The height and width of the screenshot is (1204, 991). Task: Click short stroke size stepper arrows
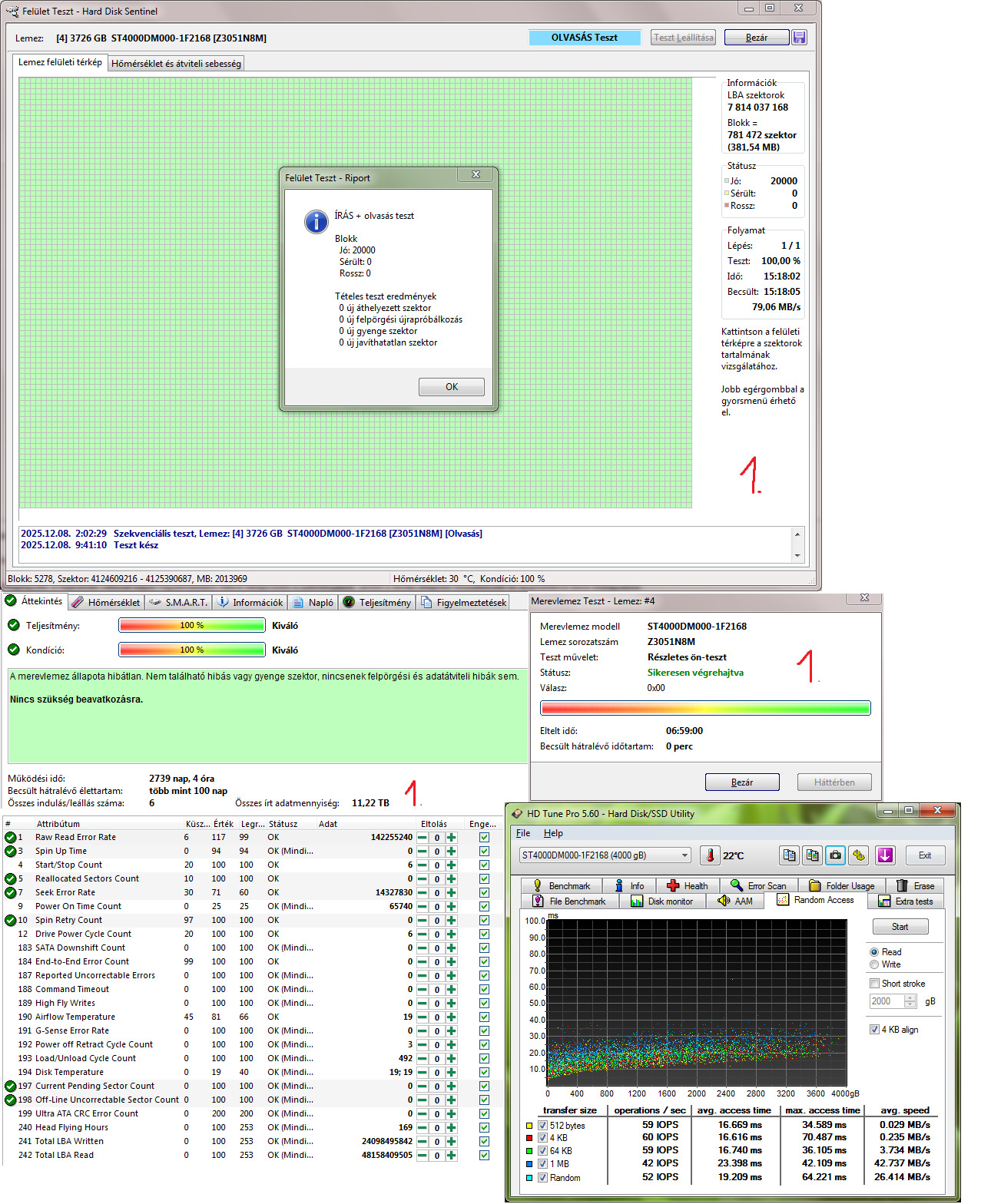[x=910, y=1001]
